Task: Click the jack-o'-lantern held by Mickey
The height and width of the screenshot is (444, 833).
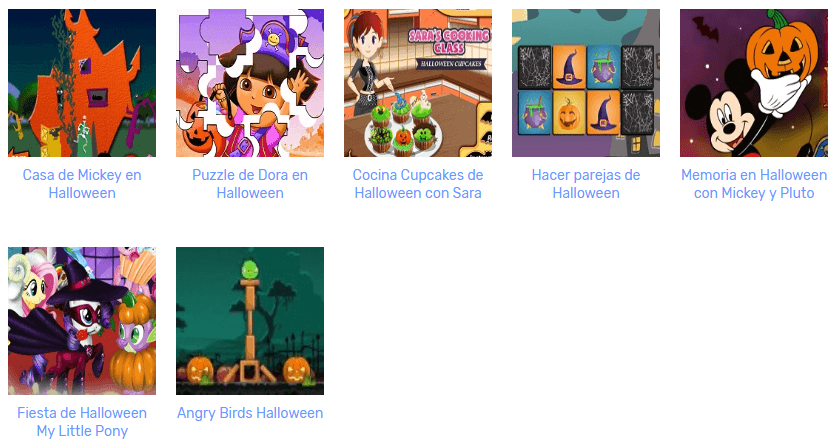Action: 782,49
